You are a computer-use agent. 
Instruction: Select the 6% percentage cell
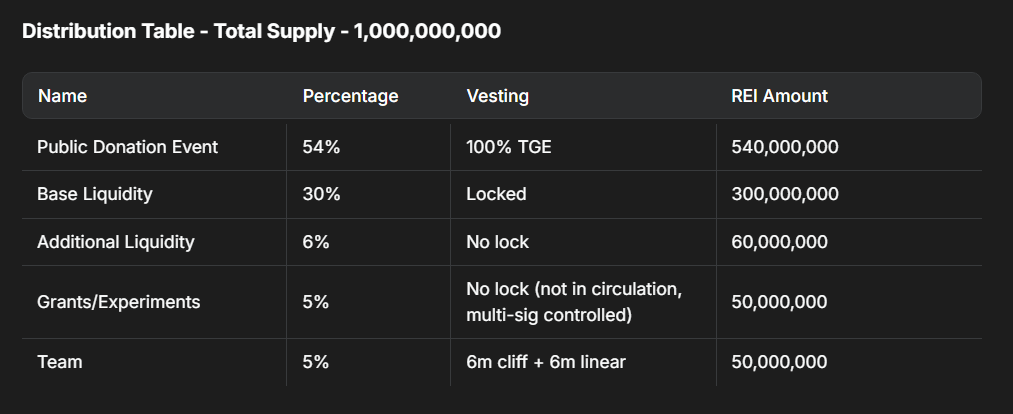tap(316, 242)
